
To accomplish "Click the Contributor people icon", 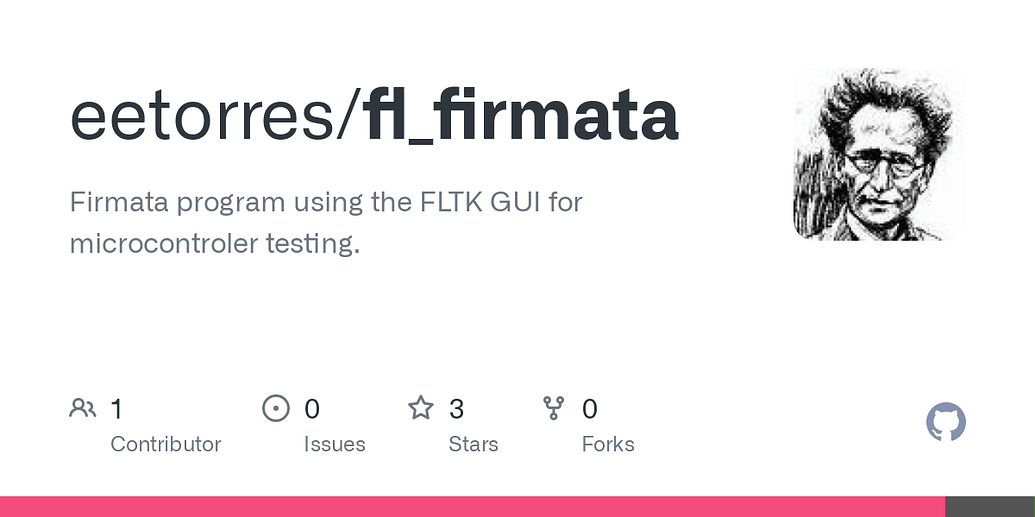I will (x=83, y=408).
